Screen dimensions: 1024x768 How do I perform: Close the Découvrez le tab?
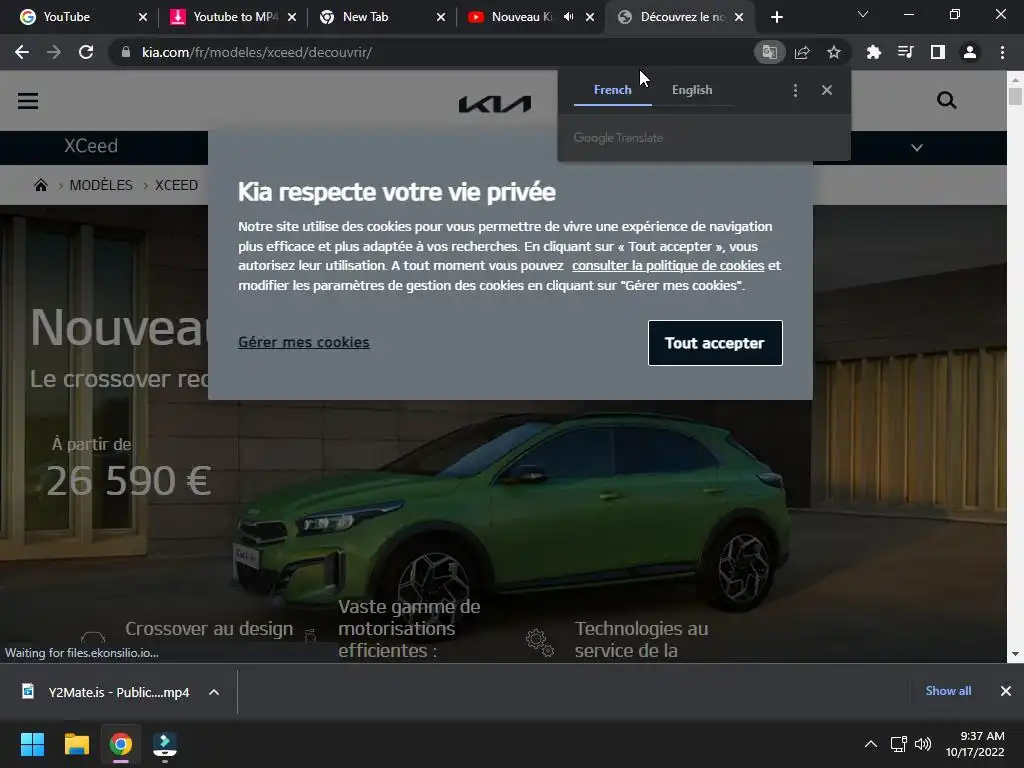pos(739,17)
